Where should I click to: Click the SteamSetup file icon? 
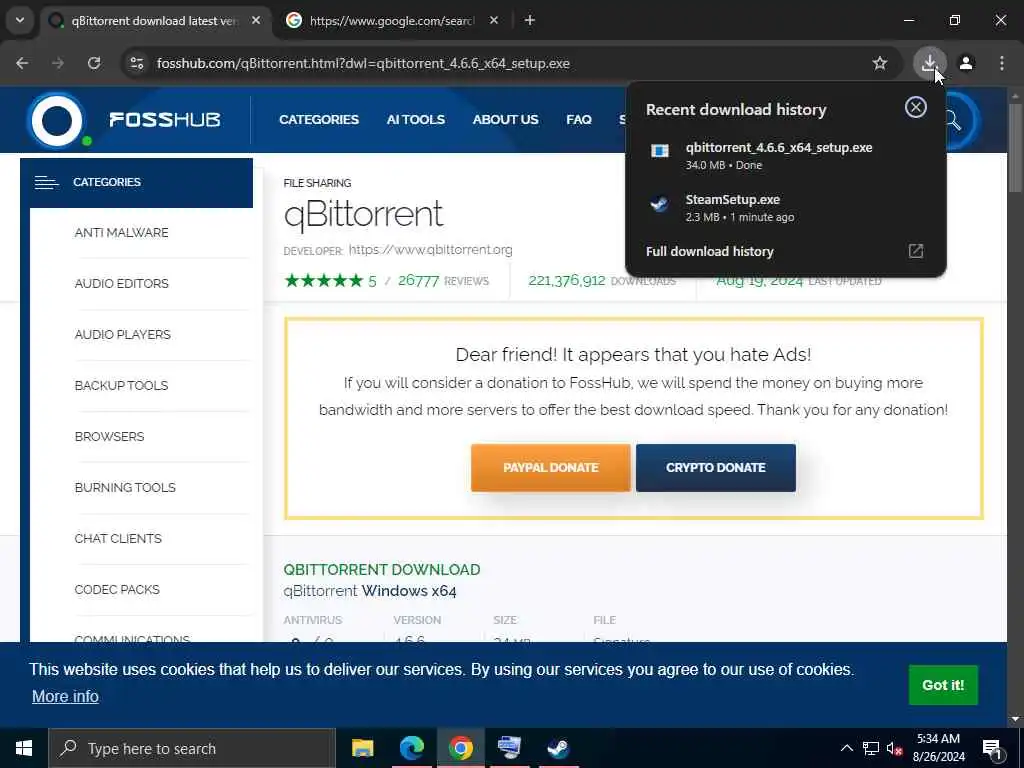coord(660,204)
